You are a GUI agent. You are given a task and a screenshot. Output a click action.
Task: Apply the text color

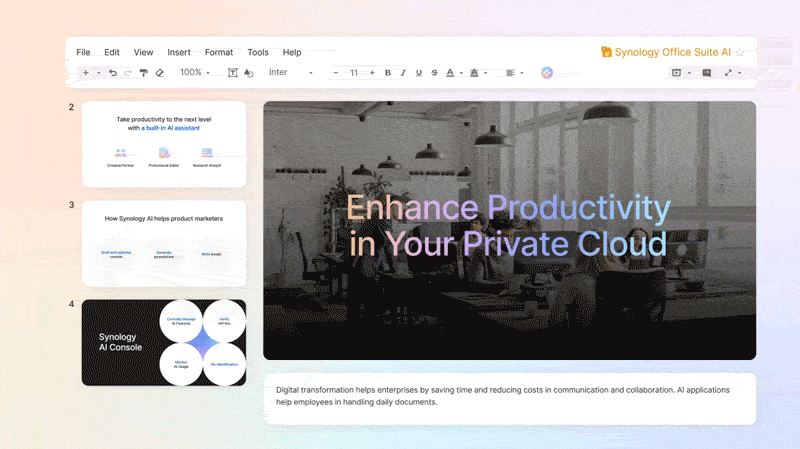450,73
